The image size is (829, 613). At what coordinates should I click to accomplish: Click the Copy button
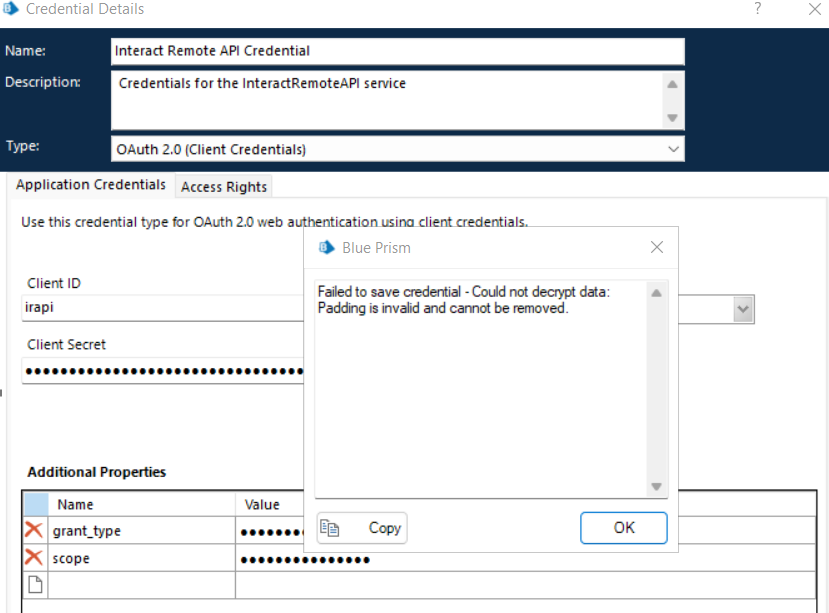362,528
